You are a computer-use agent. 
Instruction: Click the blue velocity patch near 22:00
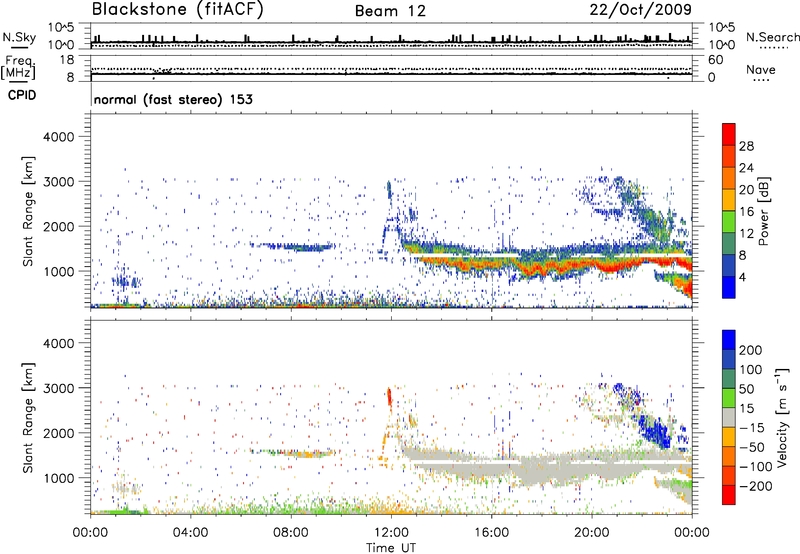653,429
